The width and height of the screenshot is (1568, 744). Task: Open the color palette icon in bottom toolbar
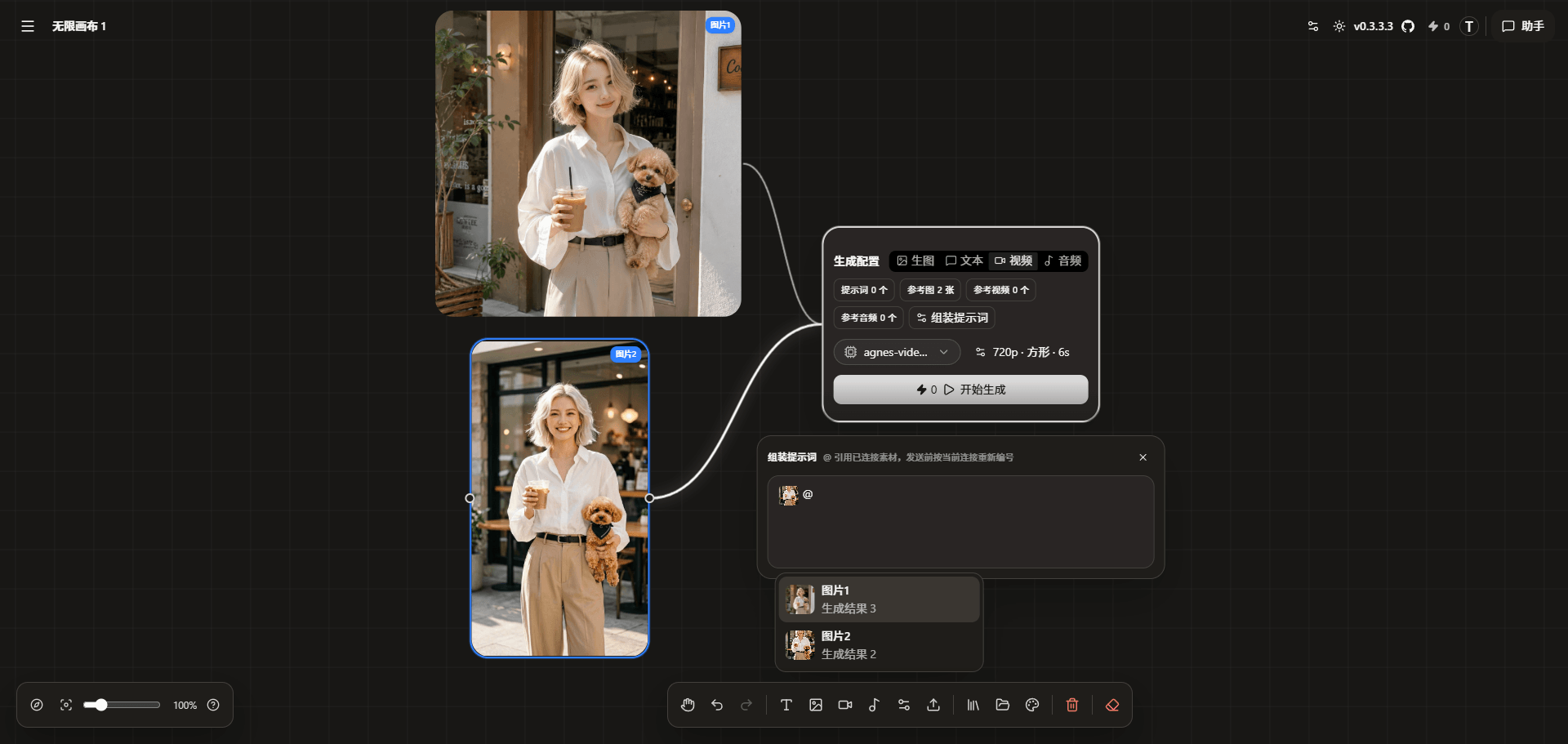[x=1032, y=705]
